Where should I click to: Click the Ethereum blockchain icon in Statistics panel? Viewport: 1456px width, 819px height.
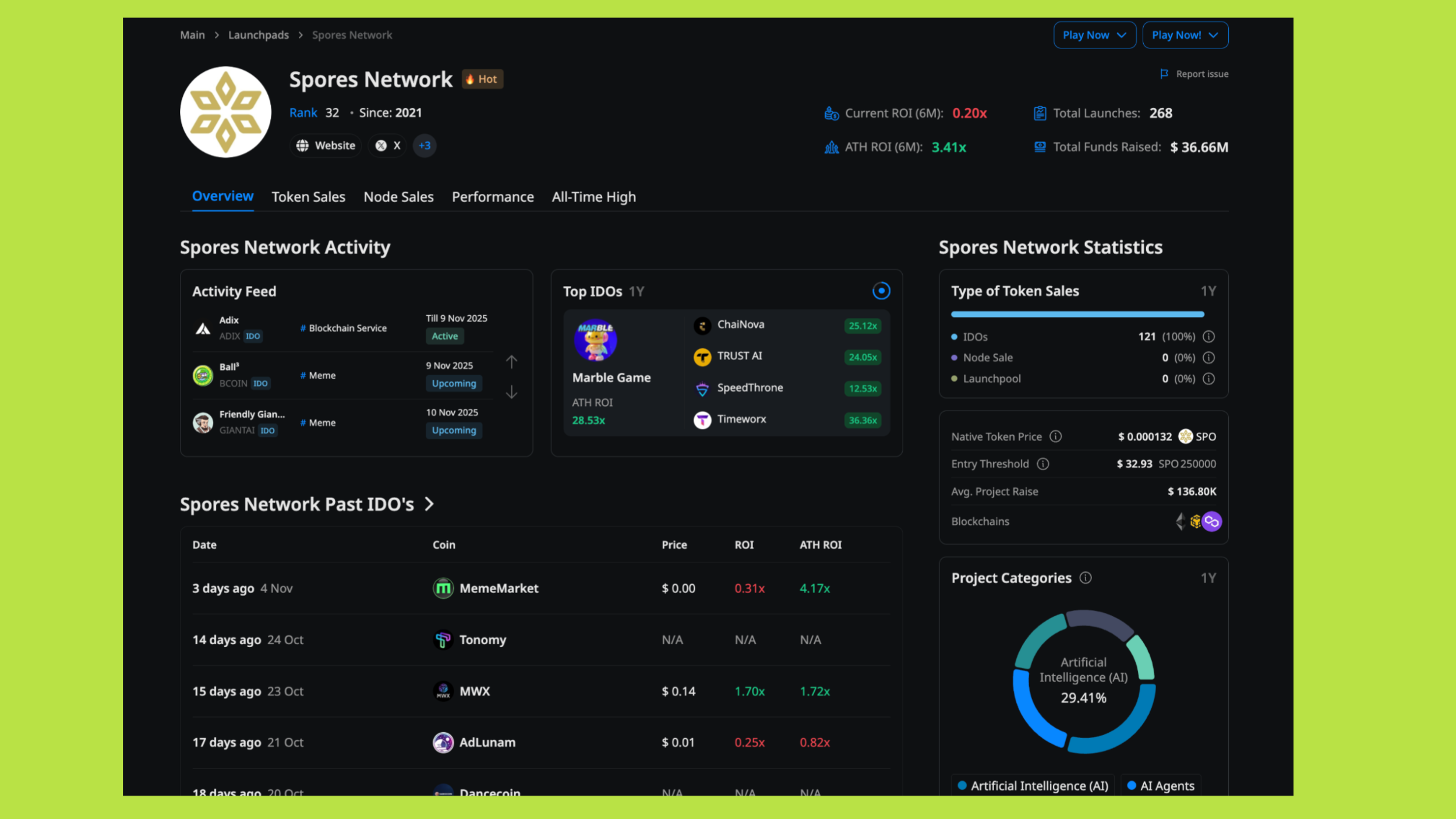point(1181,522)
